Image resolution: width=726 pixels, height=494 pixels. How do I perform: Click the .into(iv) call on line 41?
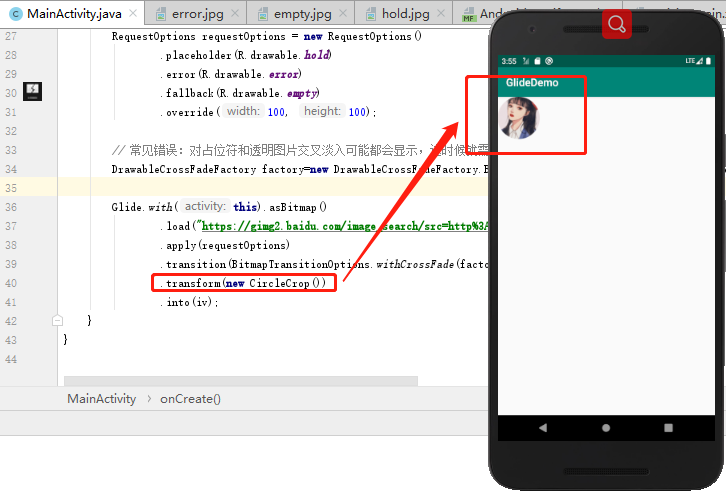pyautogui.click(x=189, y=302)
